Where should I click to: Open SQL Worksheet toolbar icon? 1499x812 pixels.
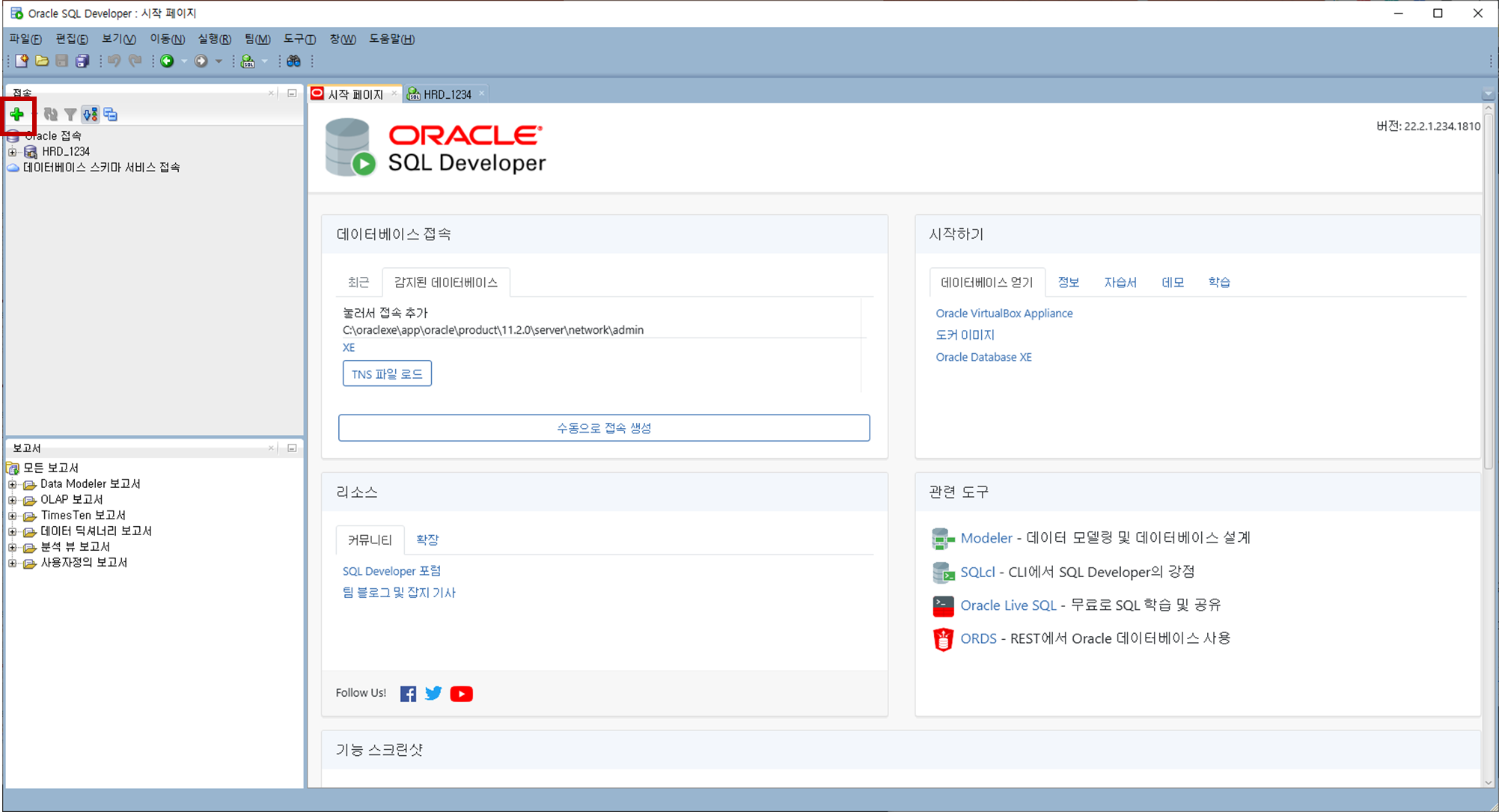[x=248, y=61]
